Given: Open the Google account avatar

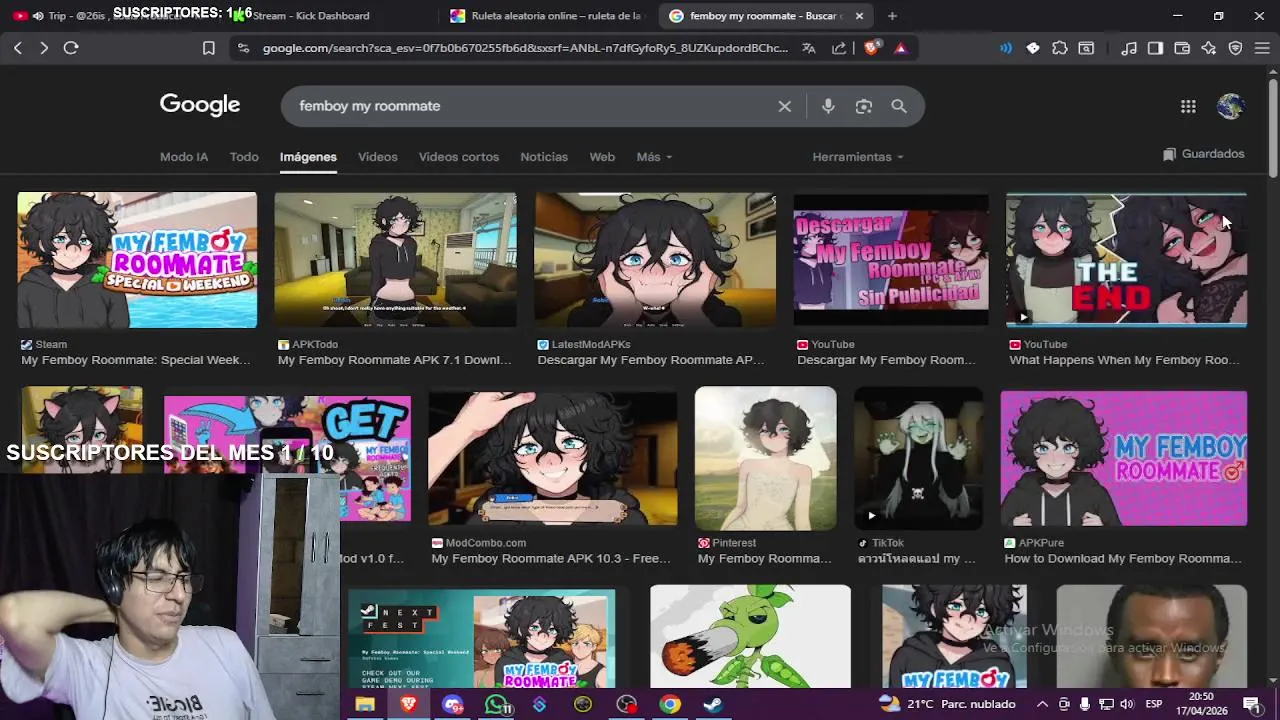Looking at the screenshot, I should coord(1231,106).
